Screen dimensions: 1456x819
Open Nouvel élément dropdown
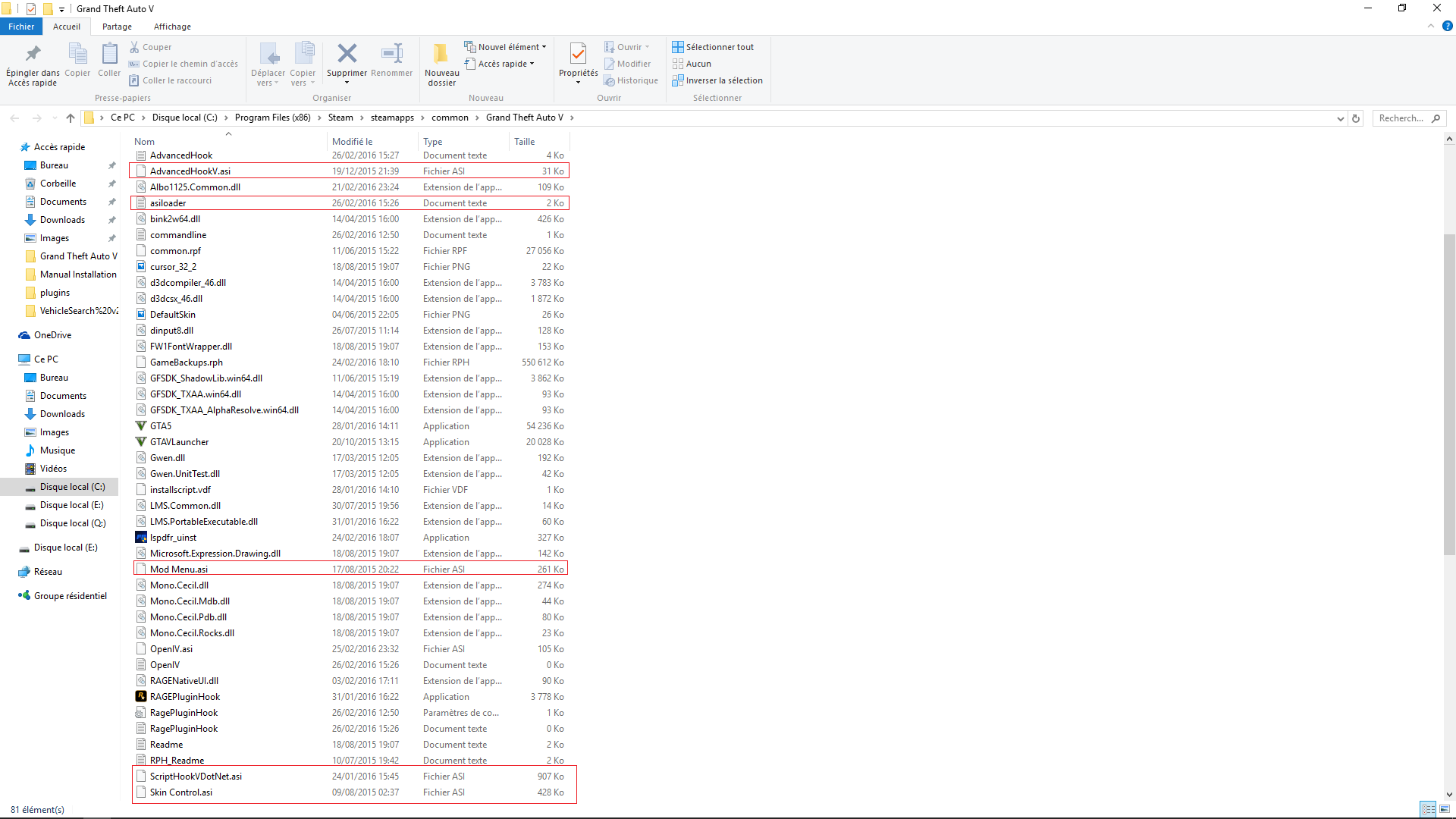click(x=505, y=47)
